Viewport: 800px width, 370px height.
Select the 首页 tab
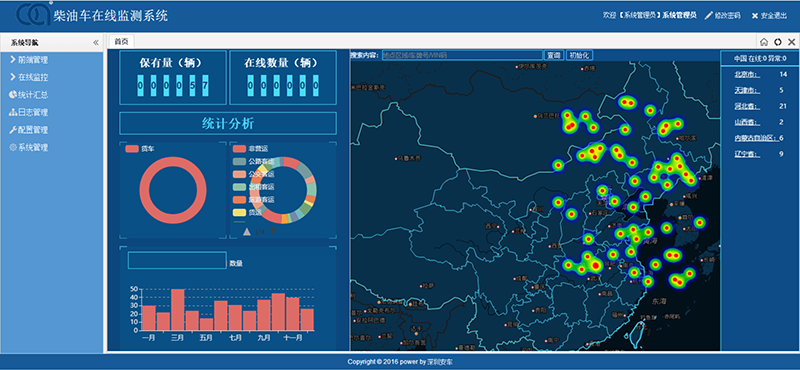(x=121, y=42)
